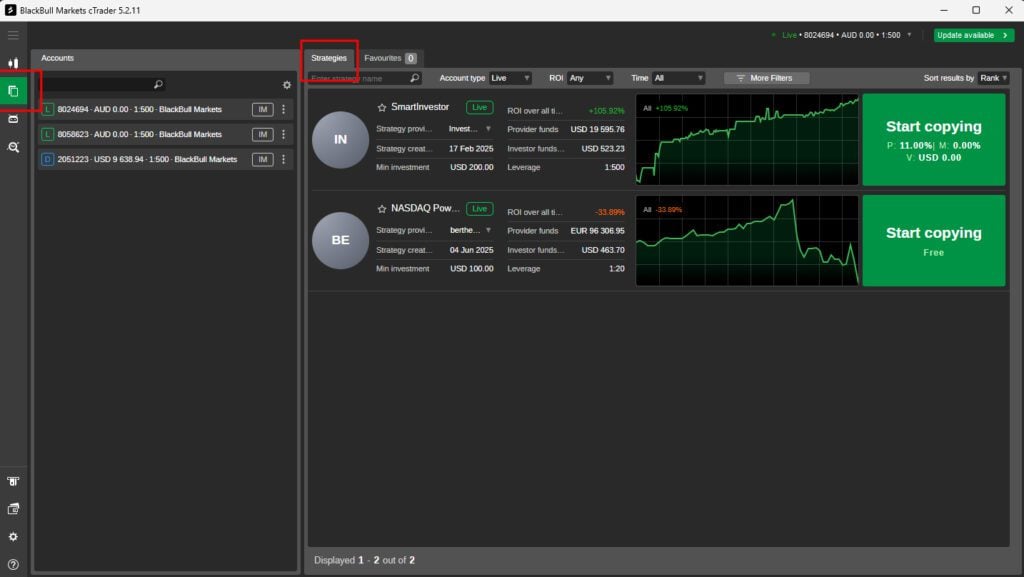Click the strategy name search magnifier icon

(415, 78)
